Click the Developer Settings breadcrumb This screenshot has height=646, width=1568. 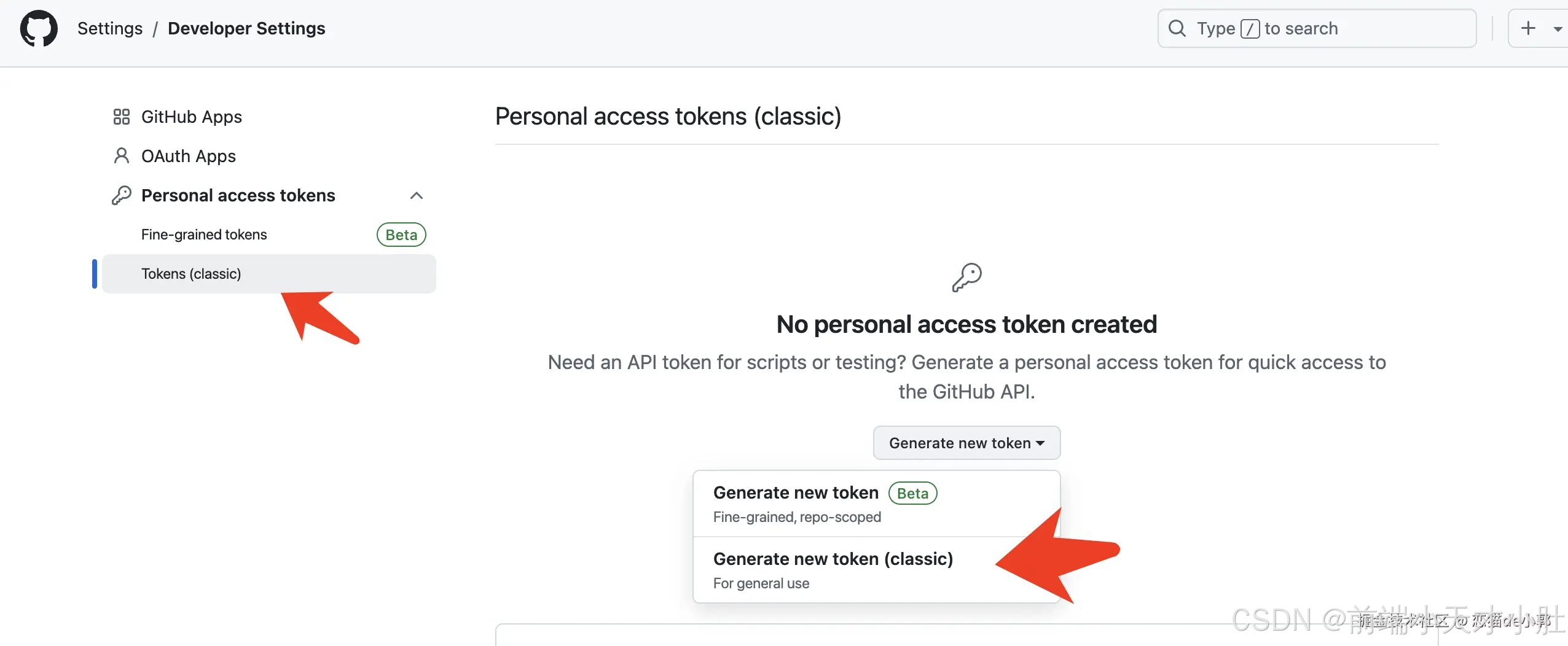click(246, 28)
